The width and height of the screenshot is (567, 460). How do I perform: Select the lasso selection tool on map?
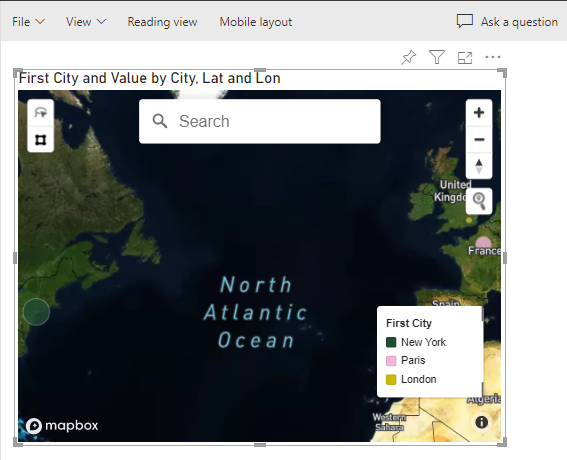click(40, 112)
